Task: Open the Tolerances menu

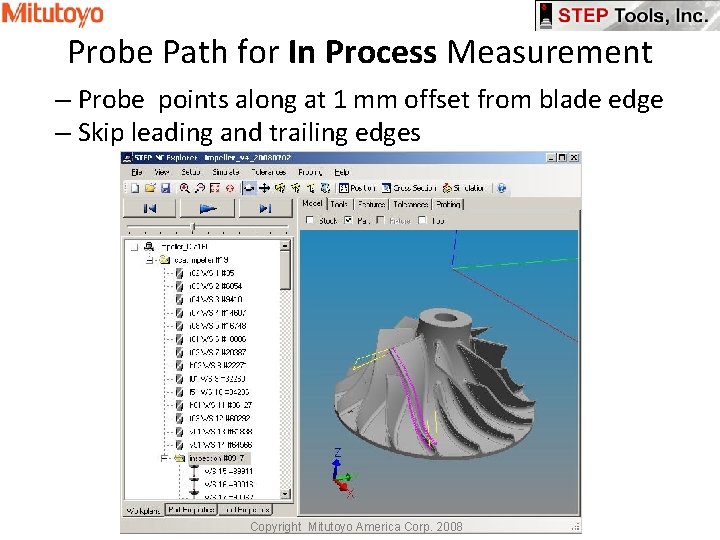Action: (269, 172)
